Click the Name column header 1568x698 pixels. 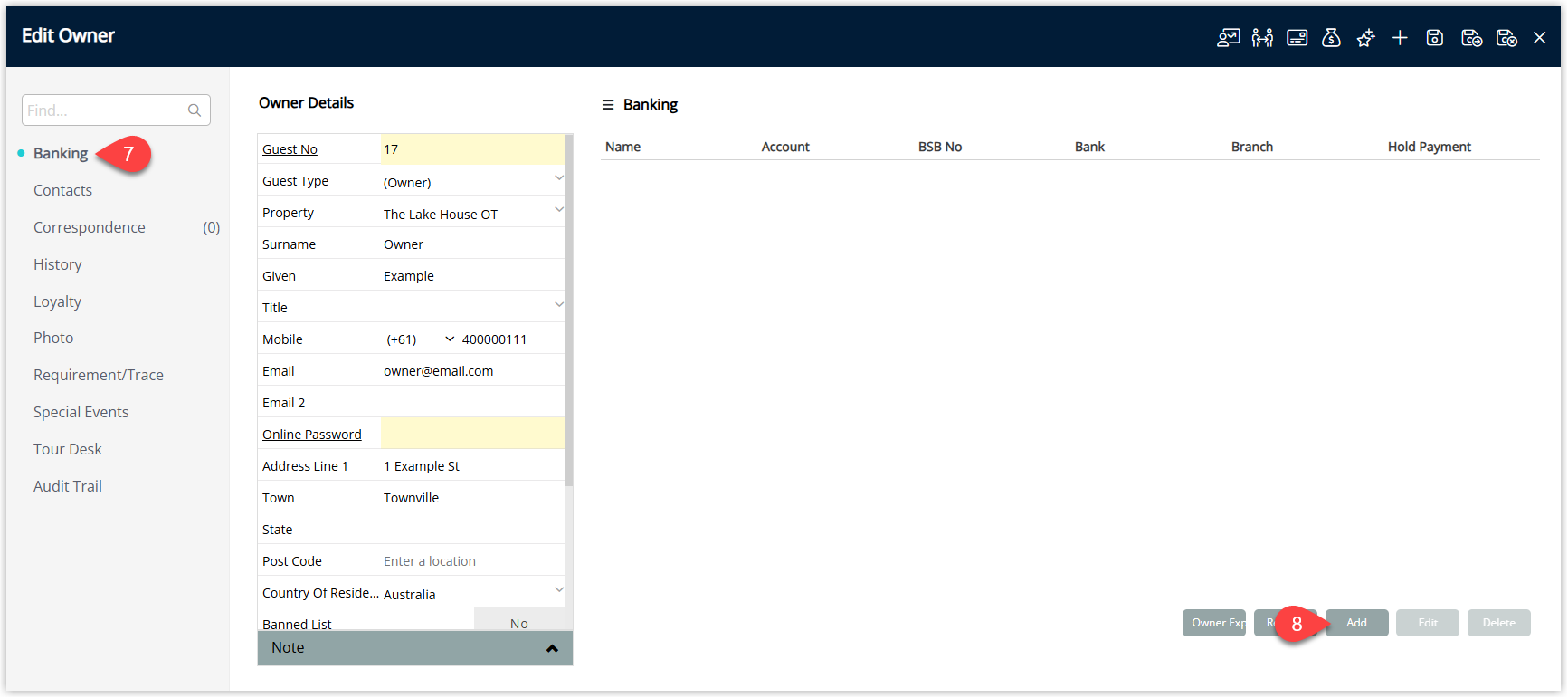(x=622, y=147)
